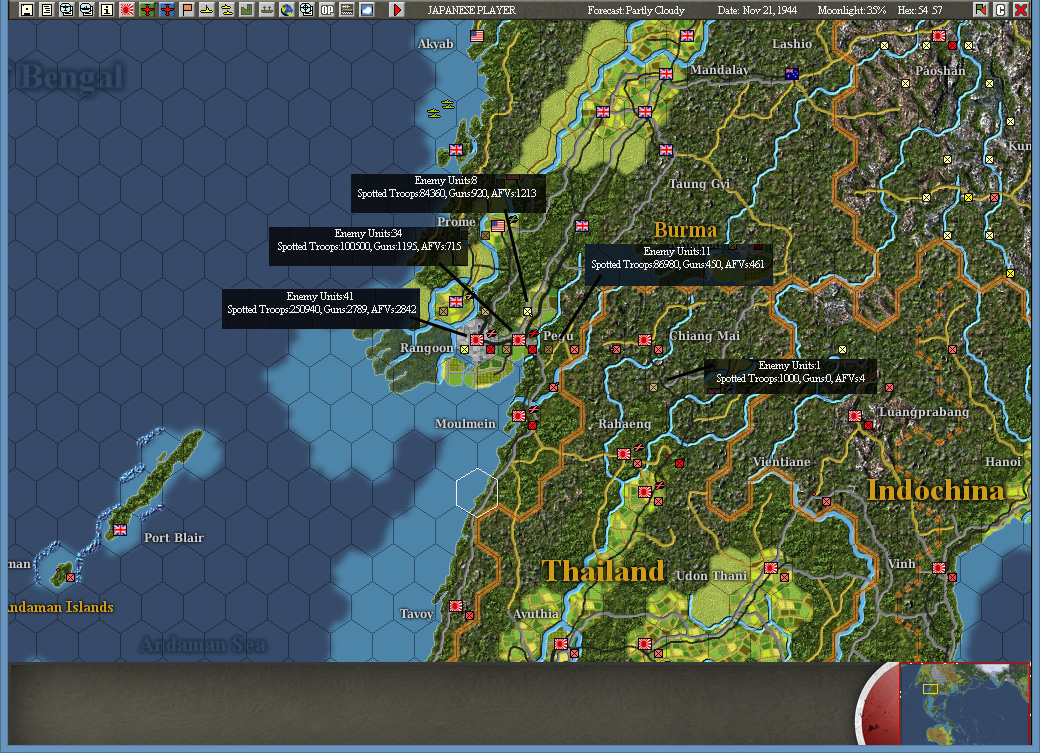The width and height of the screenshot is (1040, 753).
Task: Open the keyboard-style list icon
Action: tap(347, 9)
